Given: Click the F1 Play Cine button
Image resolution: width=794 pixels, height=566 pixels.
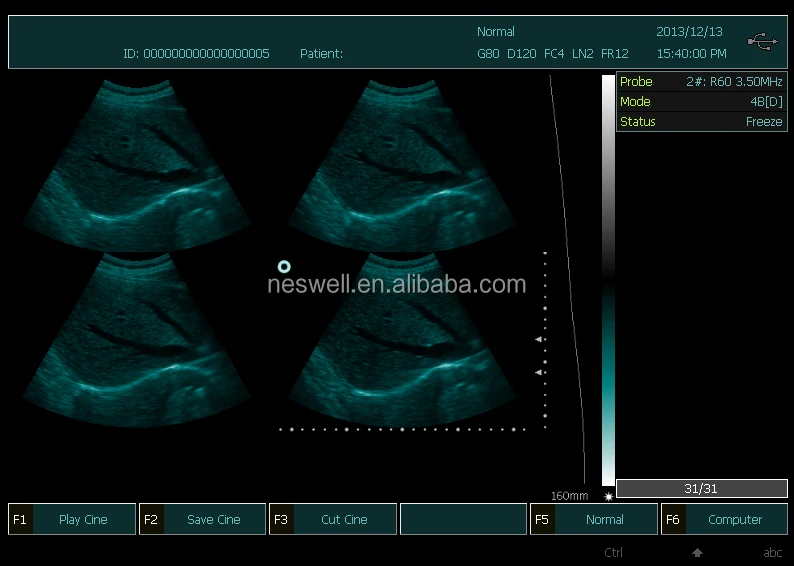Looking at the screenshot, I should click(72, 519).
